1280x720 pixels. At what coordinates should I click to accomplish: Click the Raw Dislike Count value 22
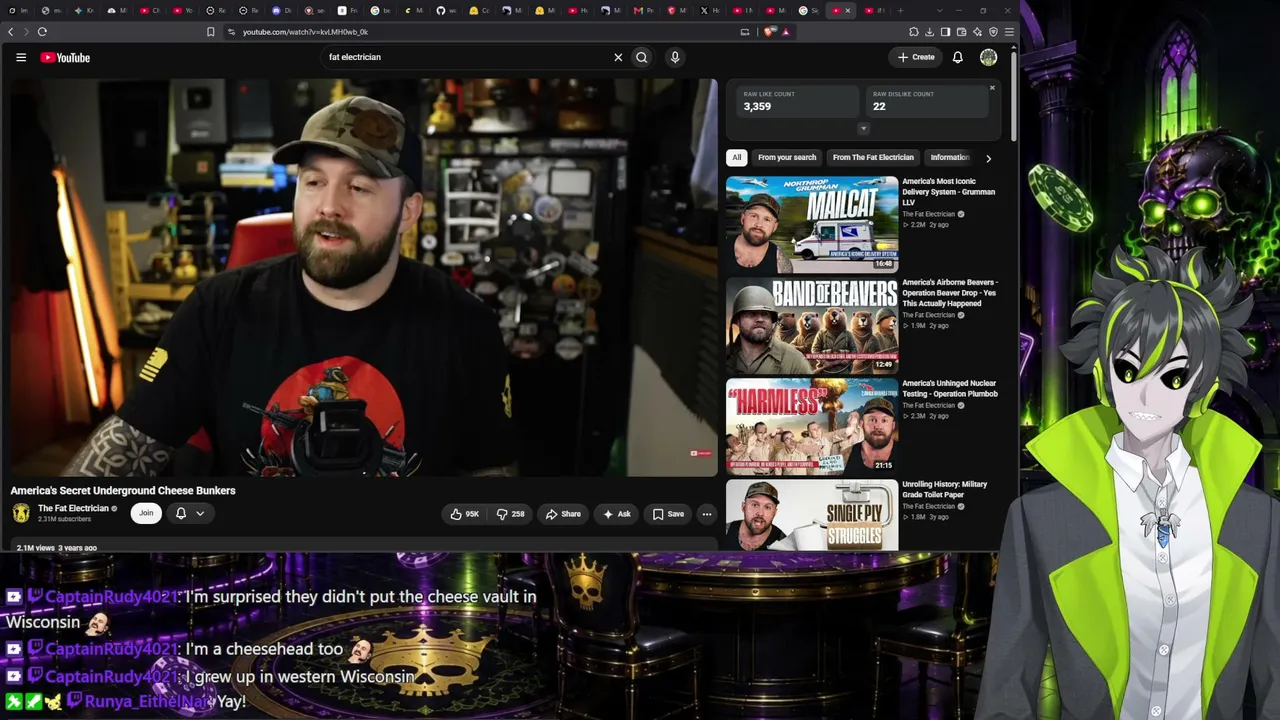(879, 106)
